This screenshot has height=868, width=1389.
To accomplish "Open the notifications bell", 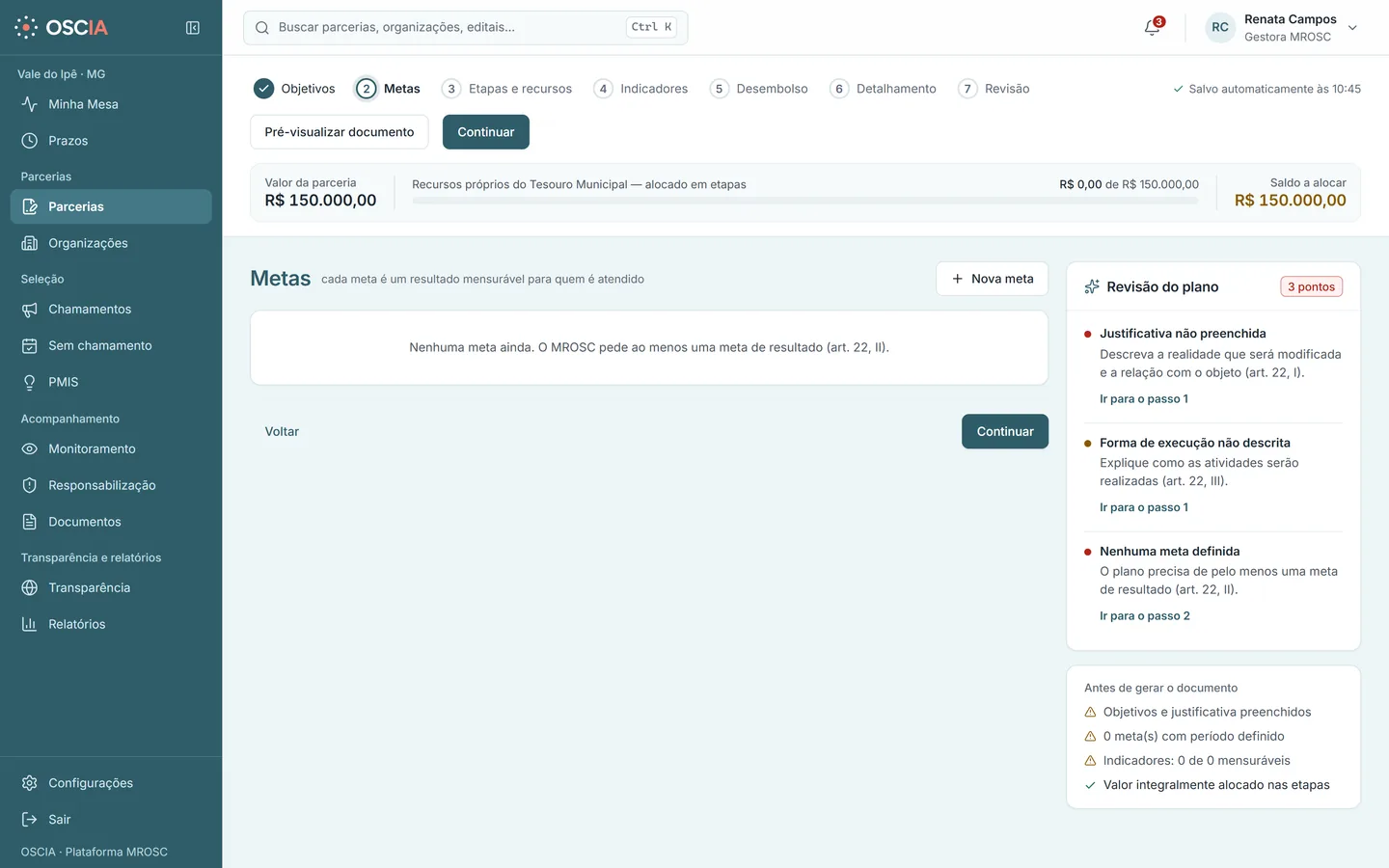I will tap(1152, 27).
